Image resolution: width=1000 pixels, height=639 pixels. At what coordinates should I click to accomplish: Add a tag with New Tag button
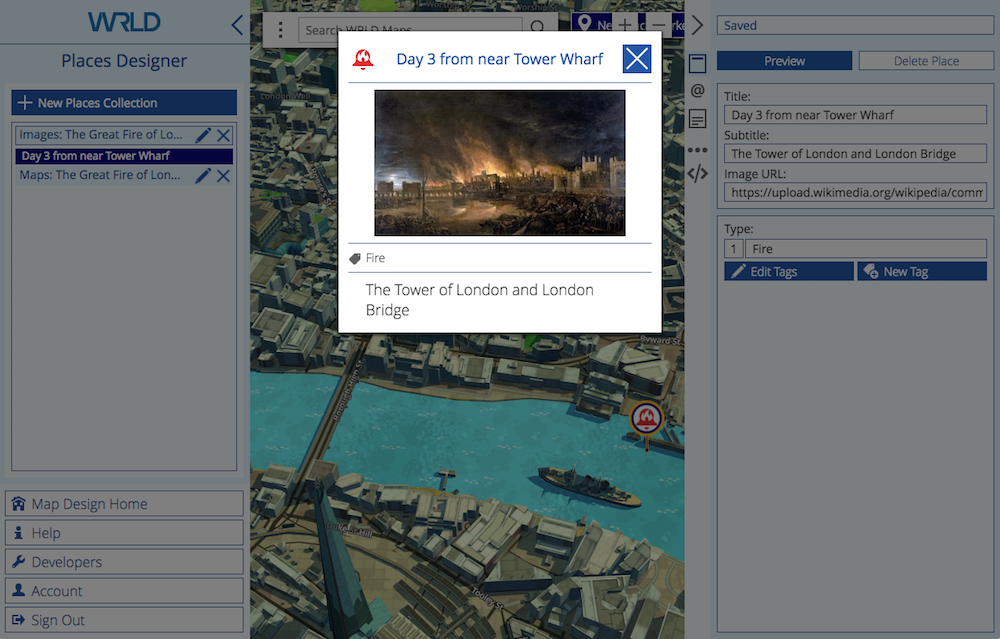coord(921,271)
